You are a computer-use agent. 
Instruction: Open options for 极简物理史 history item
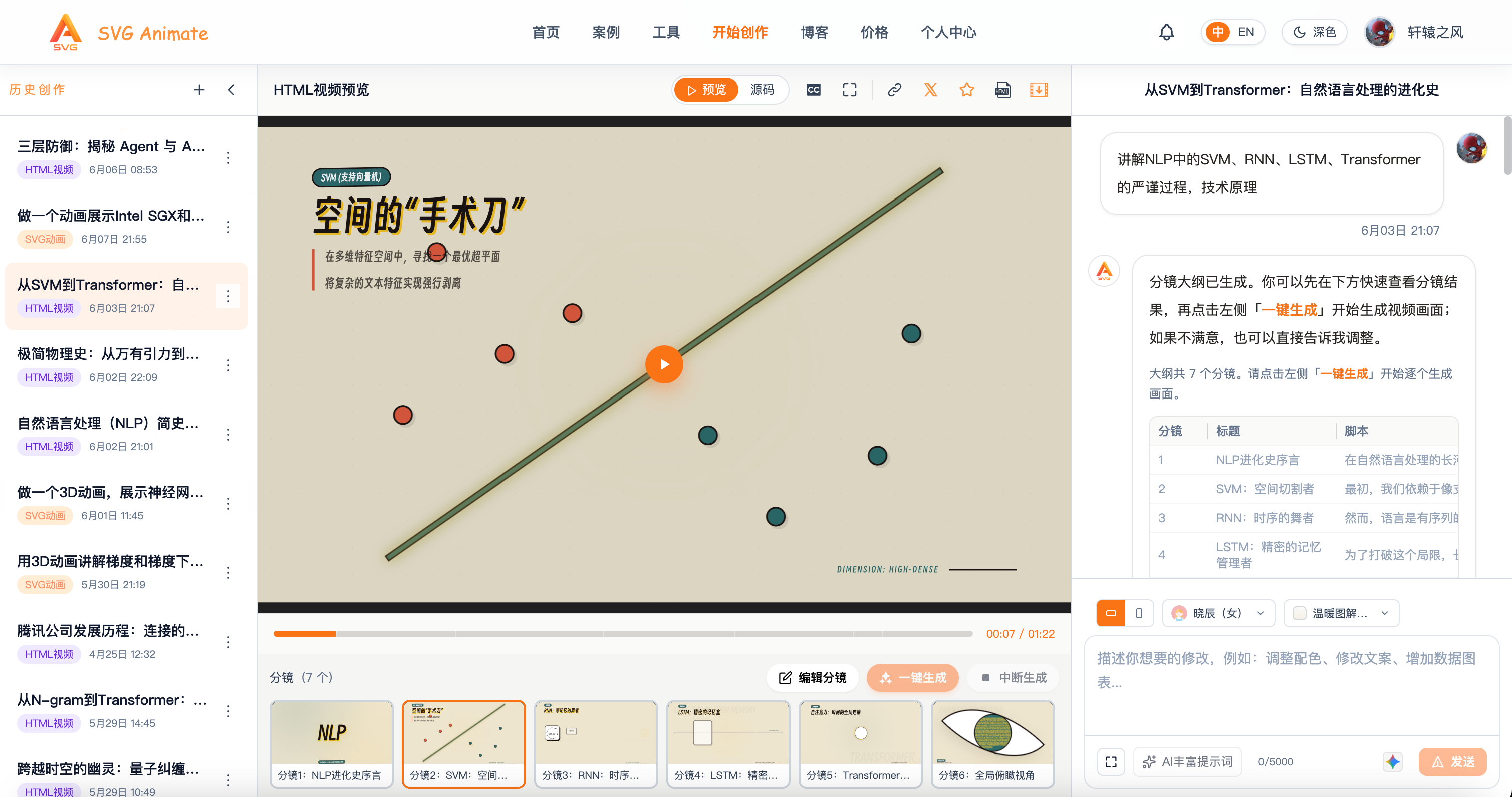(228, 365)
